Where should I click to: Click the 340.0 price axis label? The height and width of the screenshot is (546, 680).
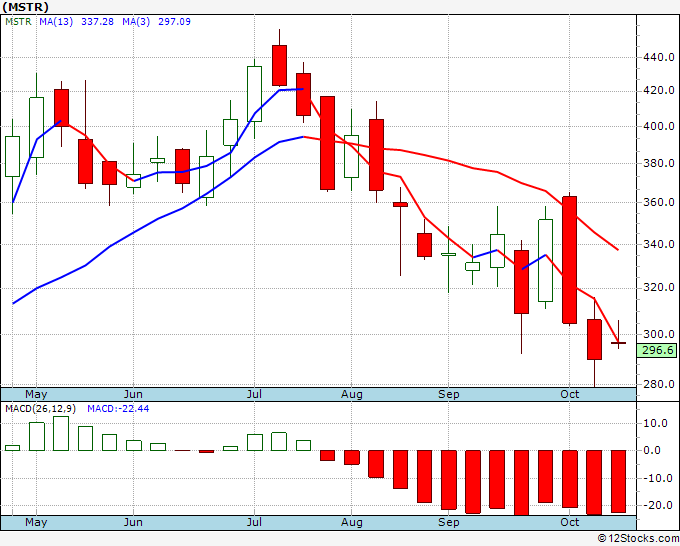click(659, 244)
